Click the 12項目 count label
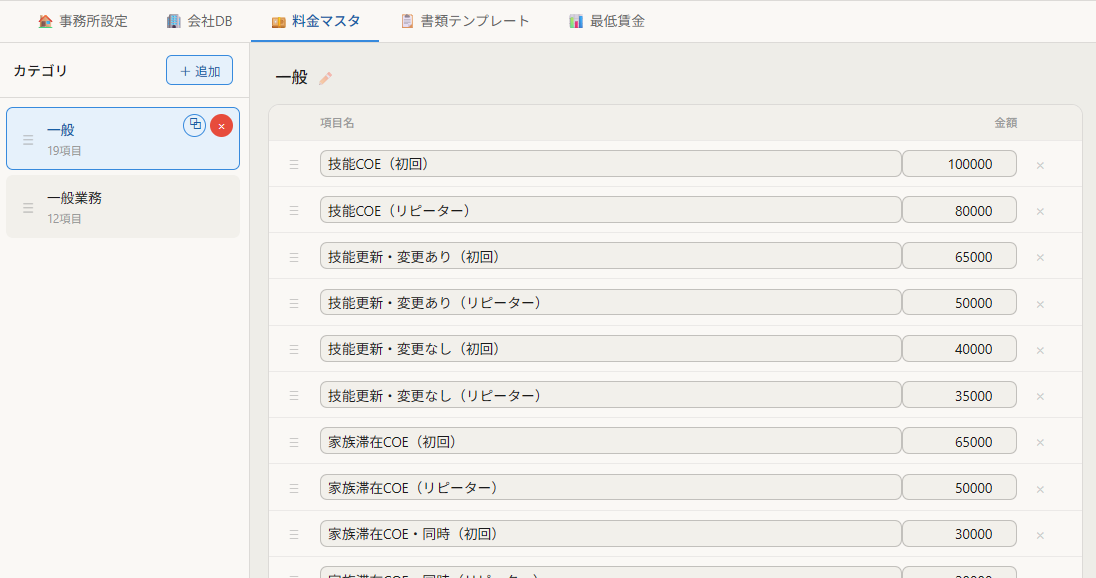This screenshot has height=578, width=1096. coord(64,219)
